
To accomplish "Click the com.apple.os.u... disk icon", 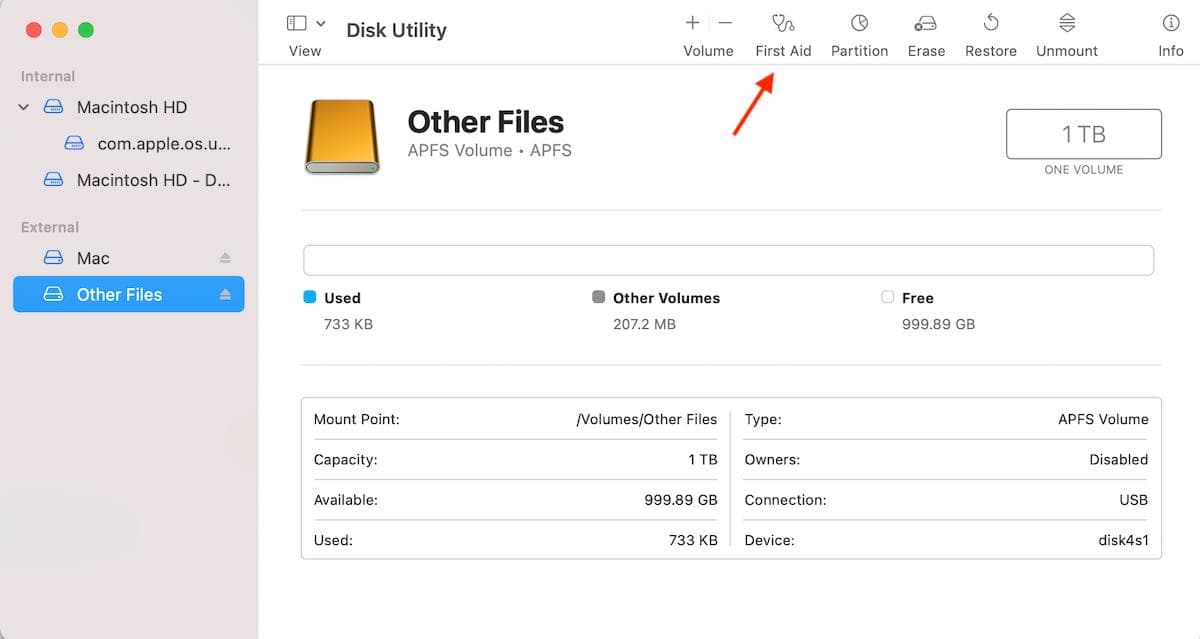I will pyautogui.click(x=74, y=143).
